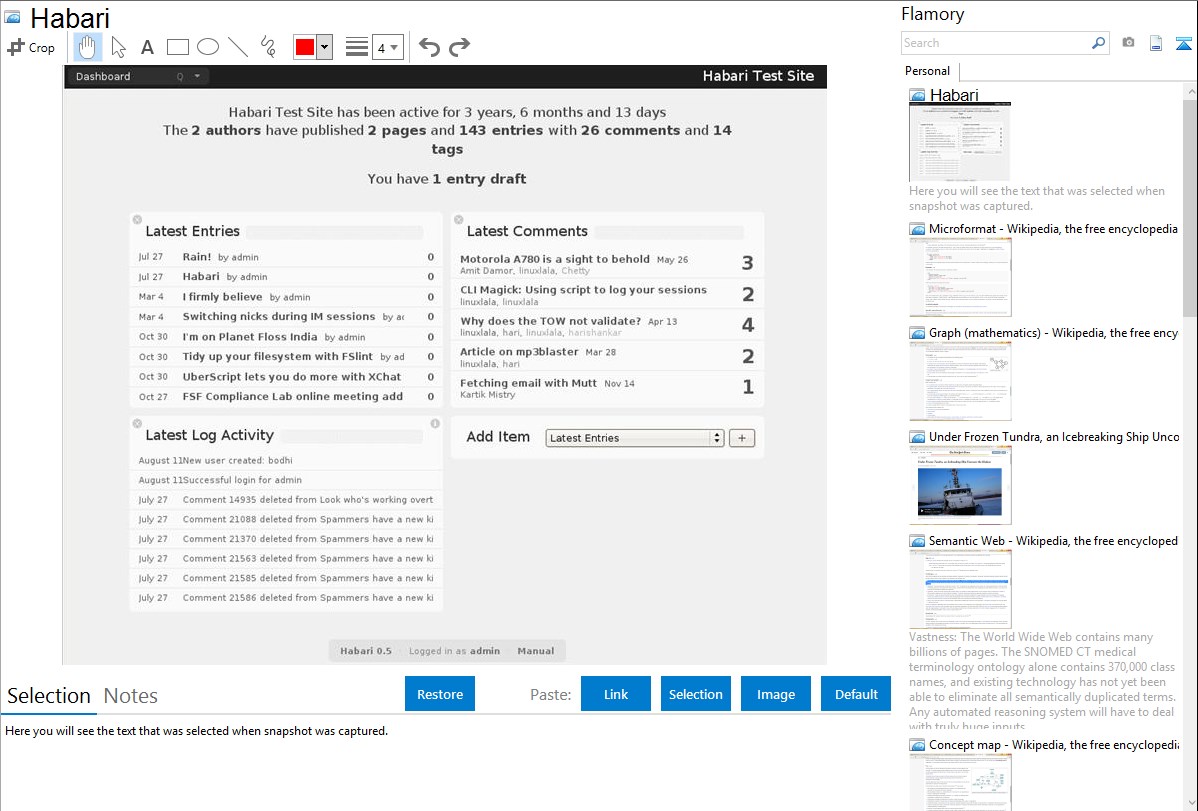
Task: Open the color picker dropdown arrow
Action: coord(325,47)
